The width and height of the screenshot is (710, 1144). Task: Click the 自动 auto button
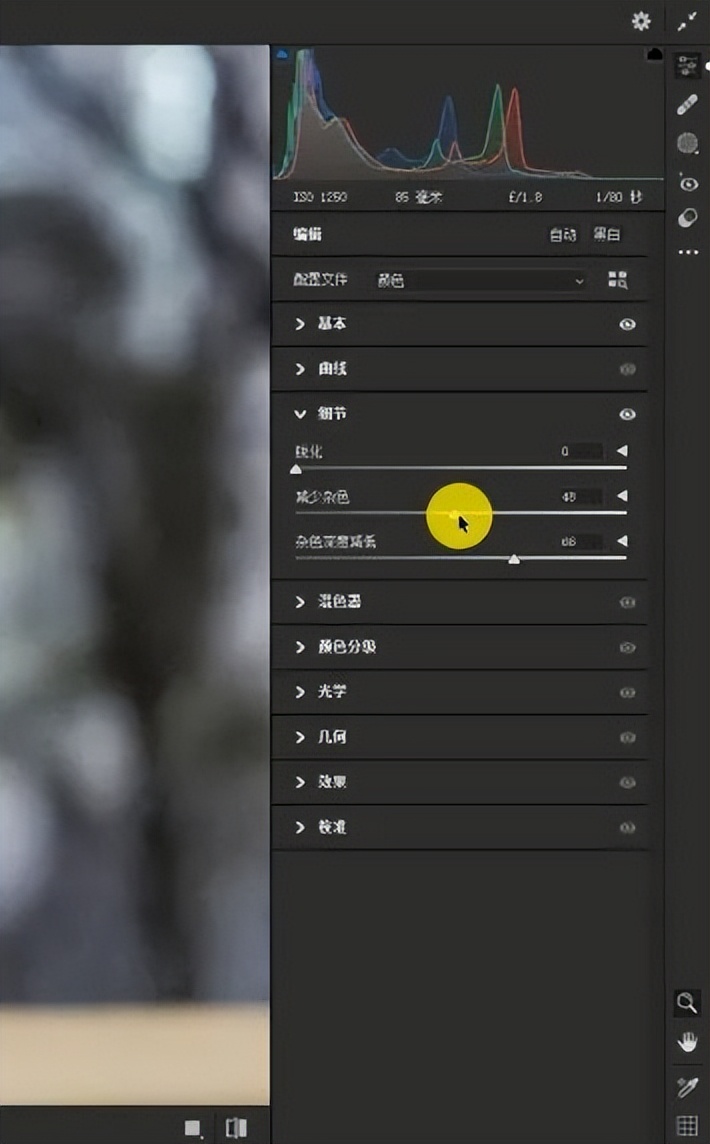563,234
